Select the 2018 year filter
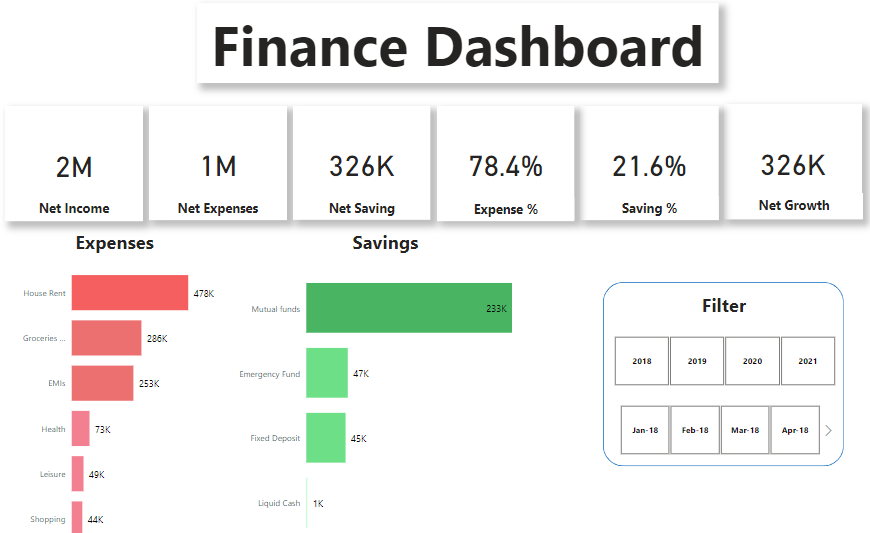The width and height of the screenshot is (870, 533). (642, 361)
